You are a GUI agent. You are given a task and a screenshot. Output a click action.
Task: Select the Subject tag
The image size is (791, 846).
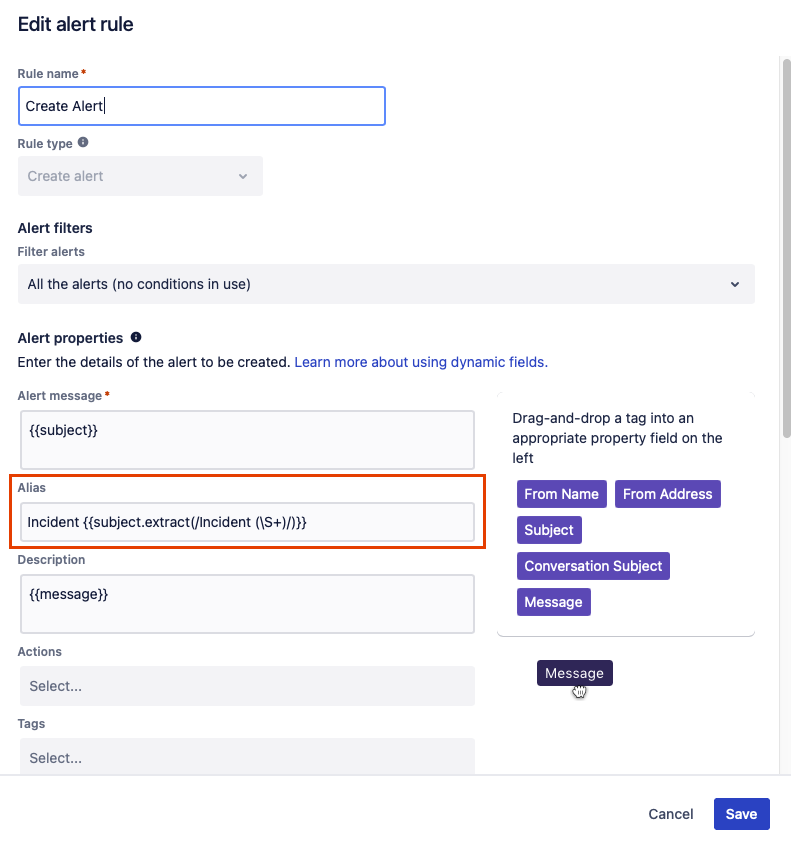click(x=549, y=529)
